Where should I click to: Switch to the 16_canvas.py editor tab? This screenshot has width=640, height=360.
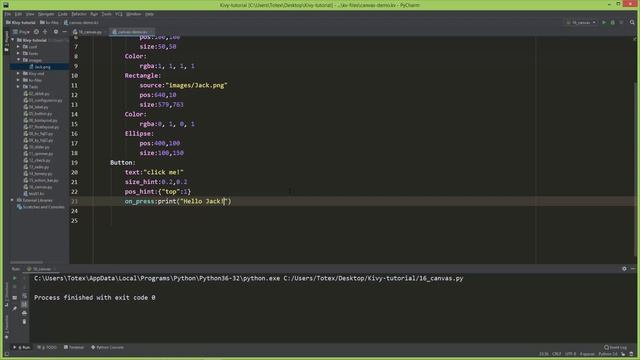88,31
